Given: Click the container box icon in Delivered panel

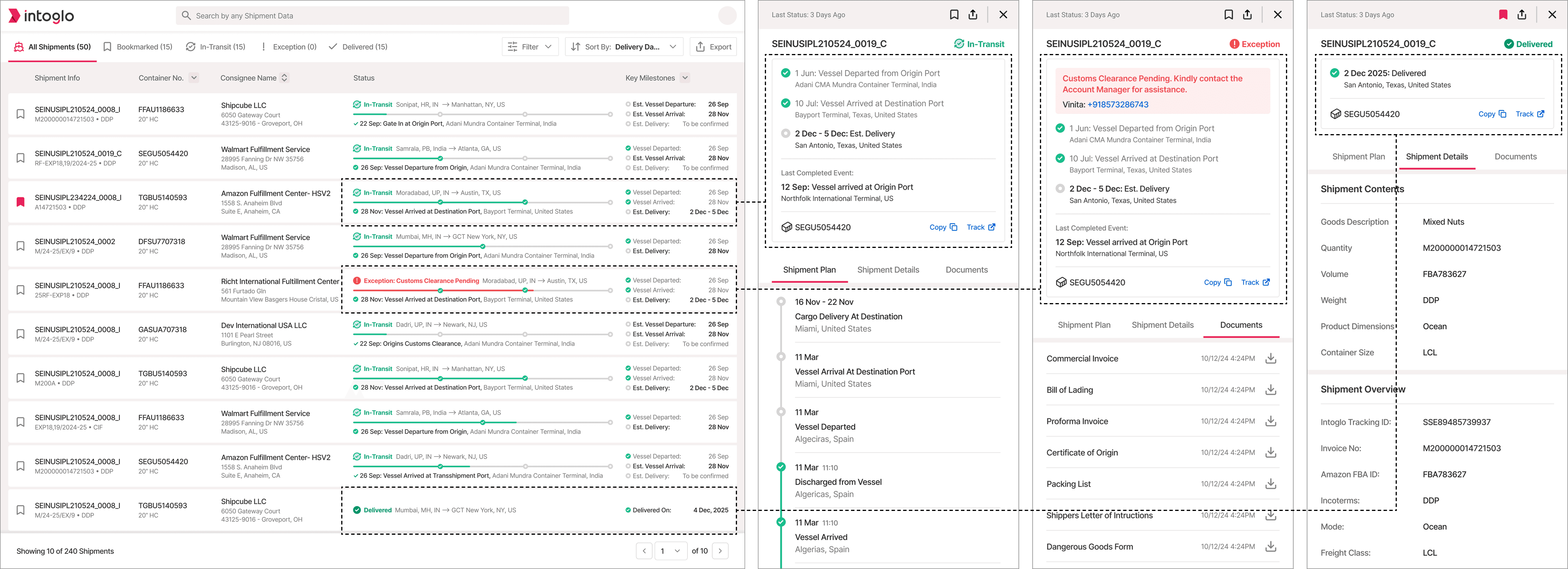Looking at the screenshot, I should 1336,114.
